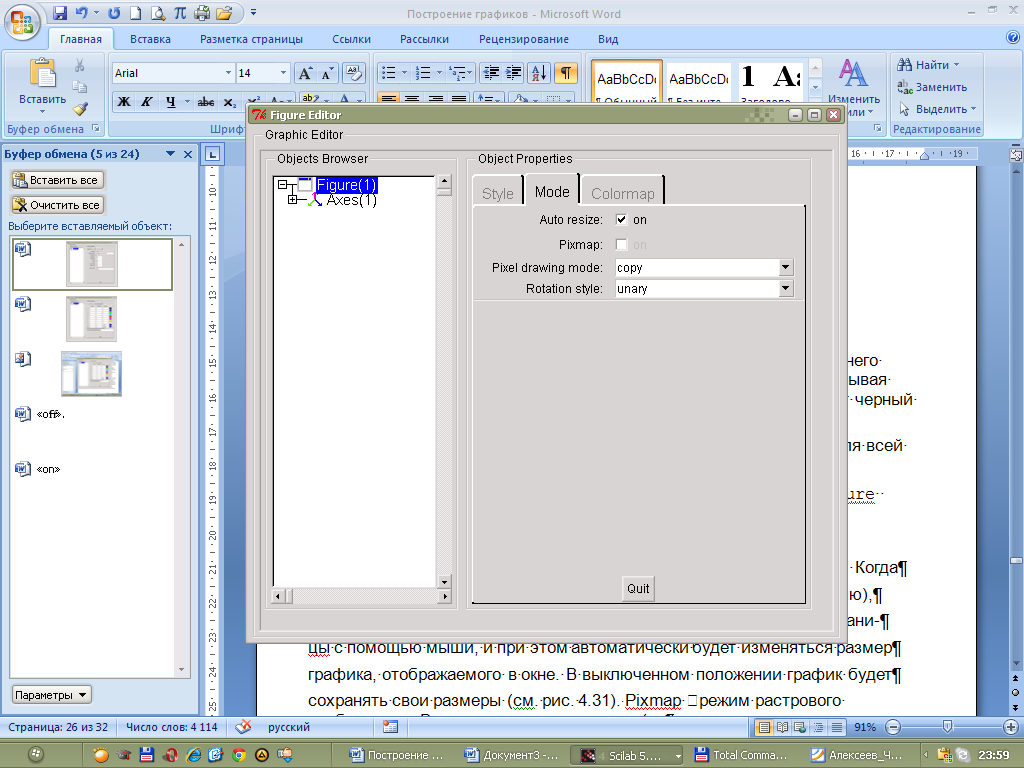This screenshot has height=768, width=1024.
Task: Switch to Print Layout view in status bar
Action: 763,727
